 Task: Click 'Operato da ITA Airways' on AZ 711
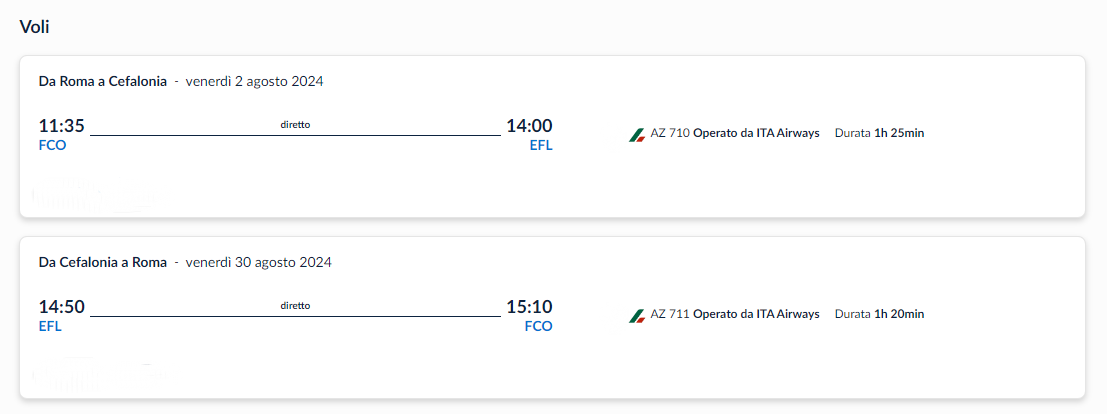point(756,314)
